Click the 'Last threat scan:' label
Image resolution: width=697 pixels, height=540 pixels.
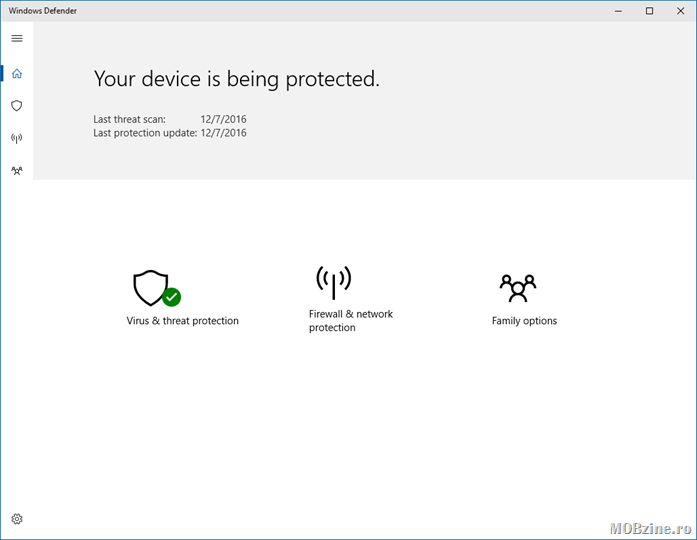(x=129, y=119)
